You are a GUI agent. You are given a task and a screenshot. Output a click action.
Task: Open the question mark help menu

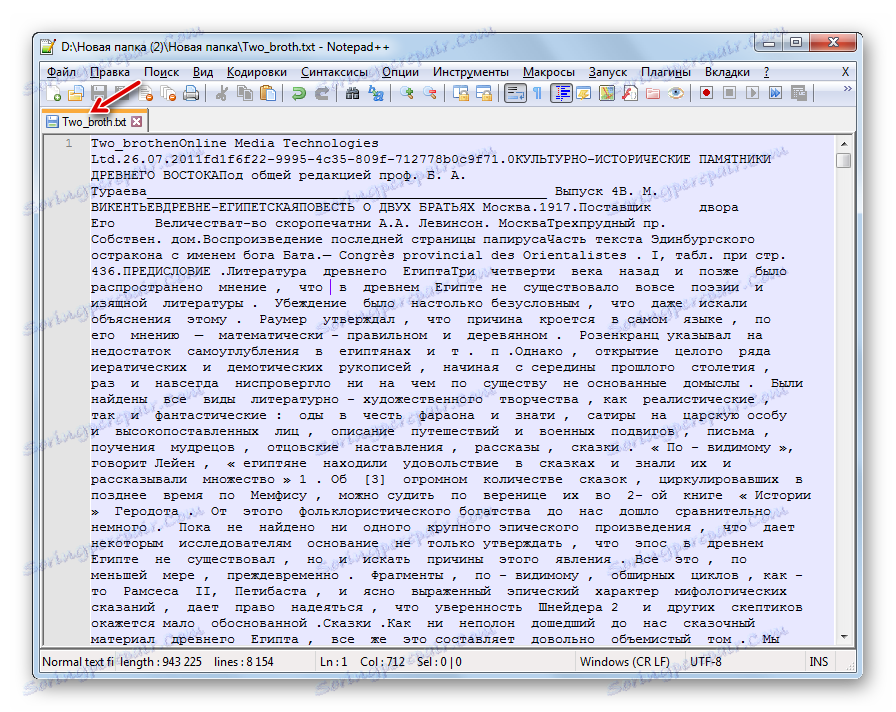click(x=766, y=72)
